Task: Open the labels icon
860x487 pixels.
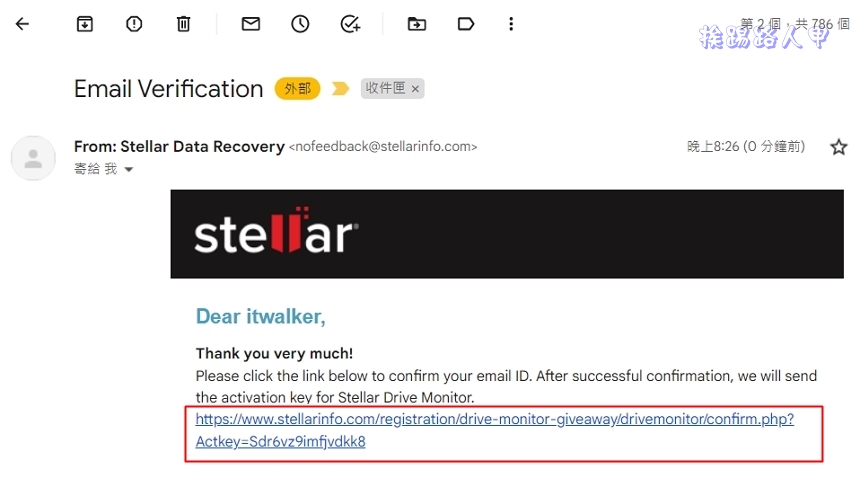Action: [x=466, y=24]
